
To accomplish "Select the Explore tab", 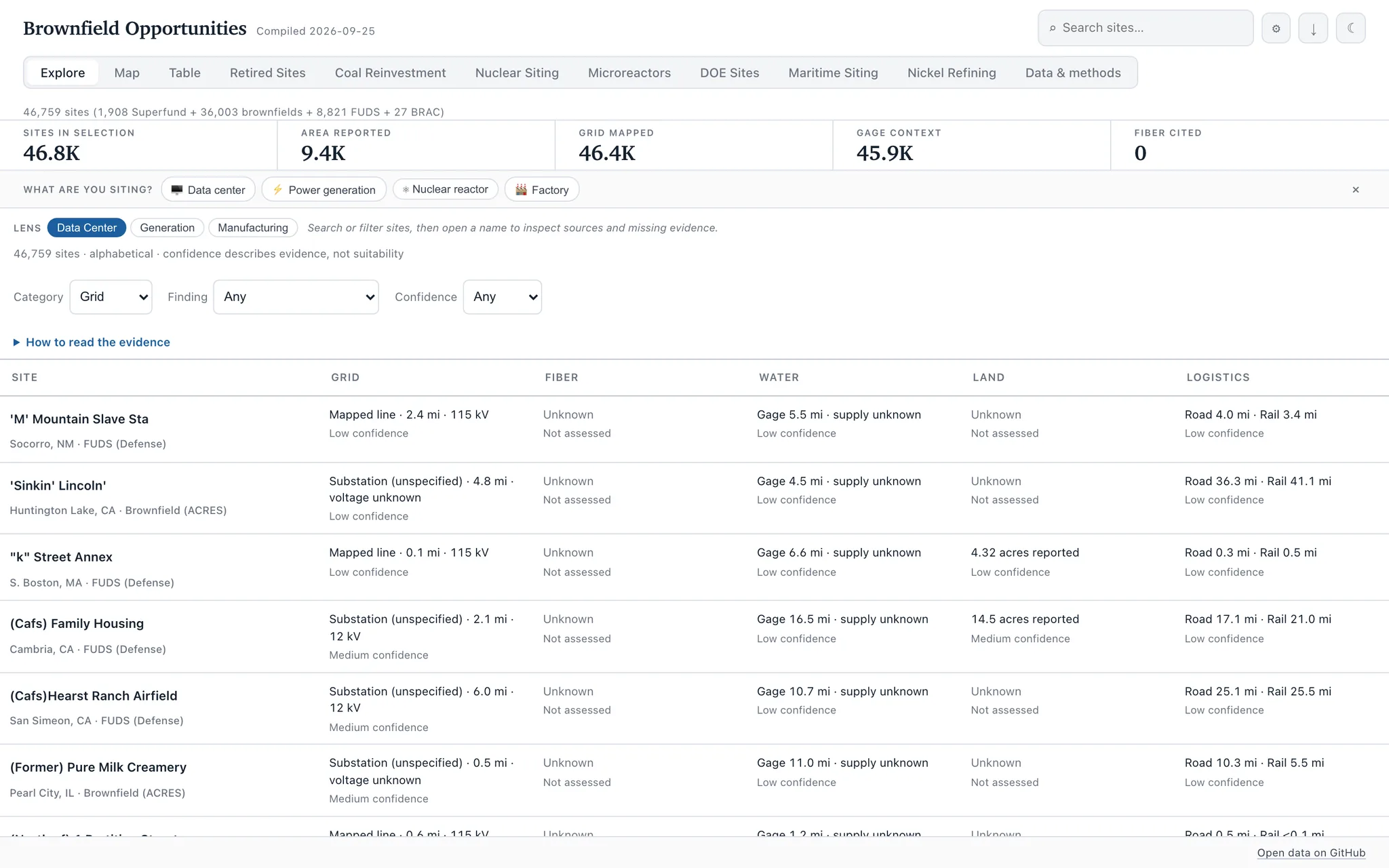I will [62, 73].
